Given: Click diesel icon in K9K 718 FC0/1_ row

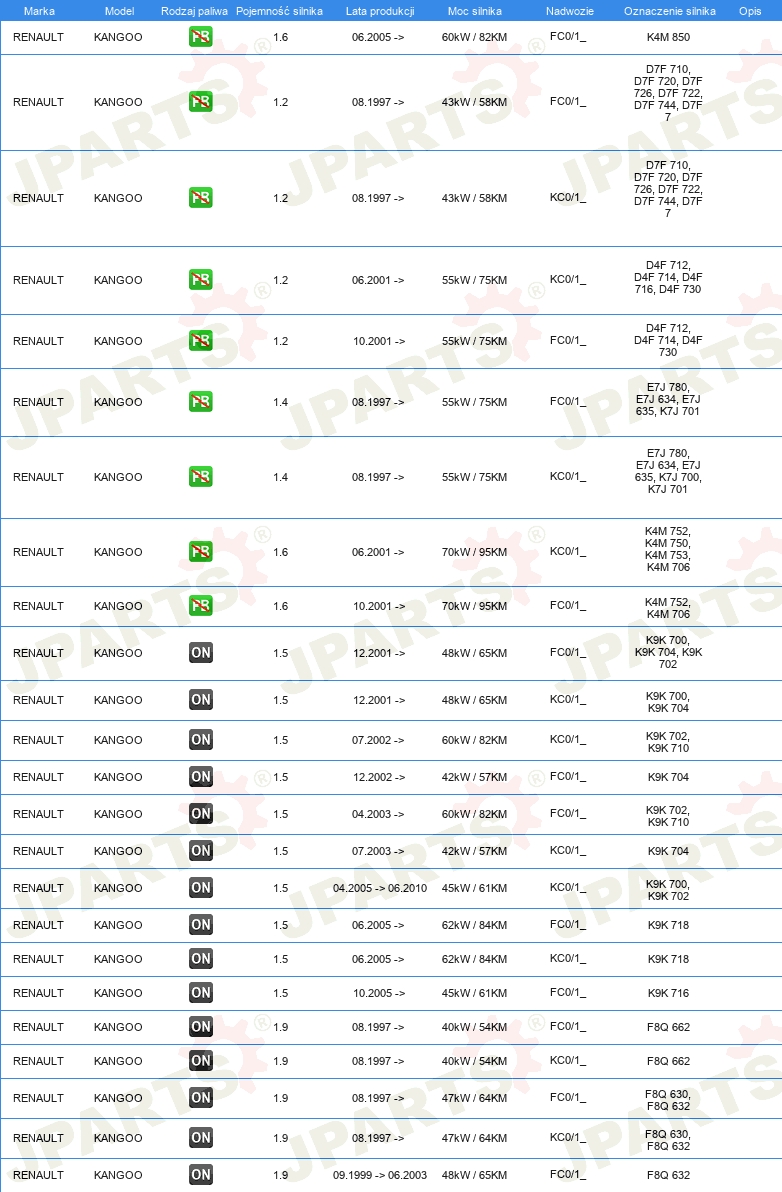Looking at the screenshot, I should tap(201, 924).
